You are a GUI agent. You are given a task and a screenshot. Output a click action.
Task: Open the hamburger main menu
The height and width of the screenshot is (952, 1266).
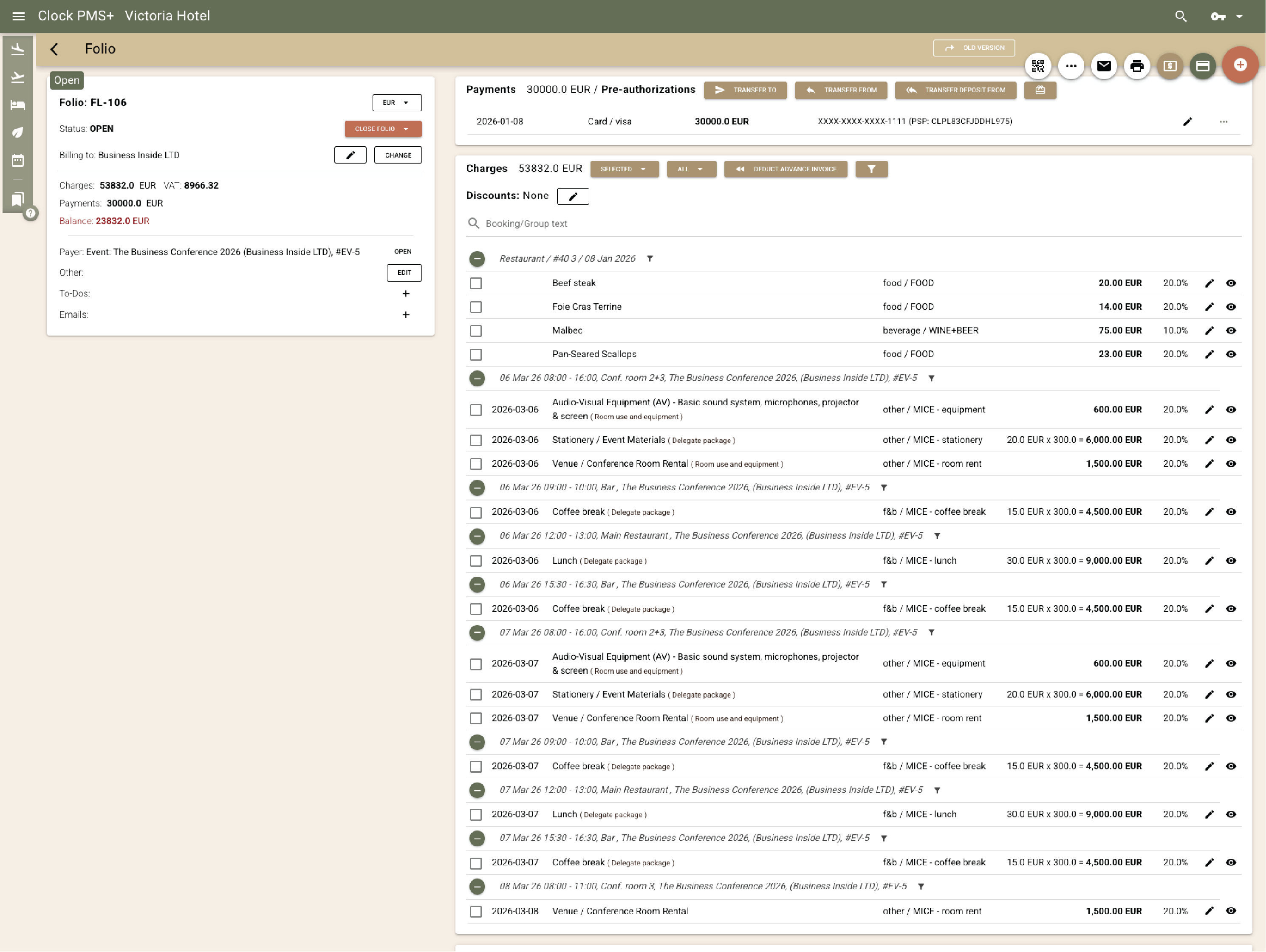coord(19,16)
